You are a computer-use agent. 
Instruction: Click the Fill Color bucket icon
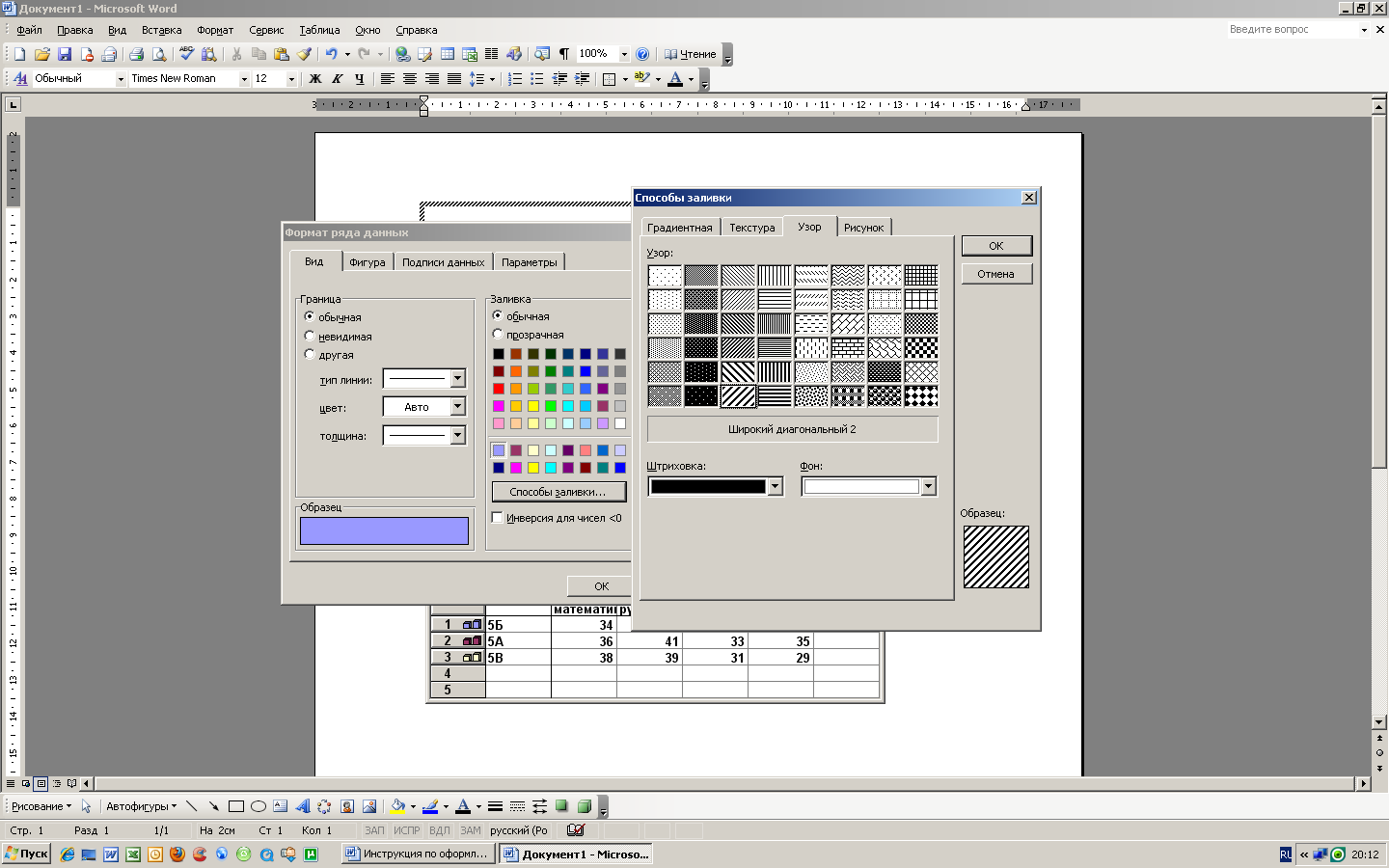pyautogui.click(x=397, y=806)
